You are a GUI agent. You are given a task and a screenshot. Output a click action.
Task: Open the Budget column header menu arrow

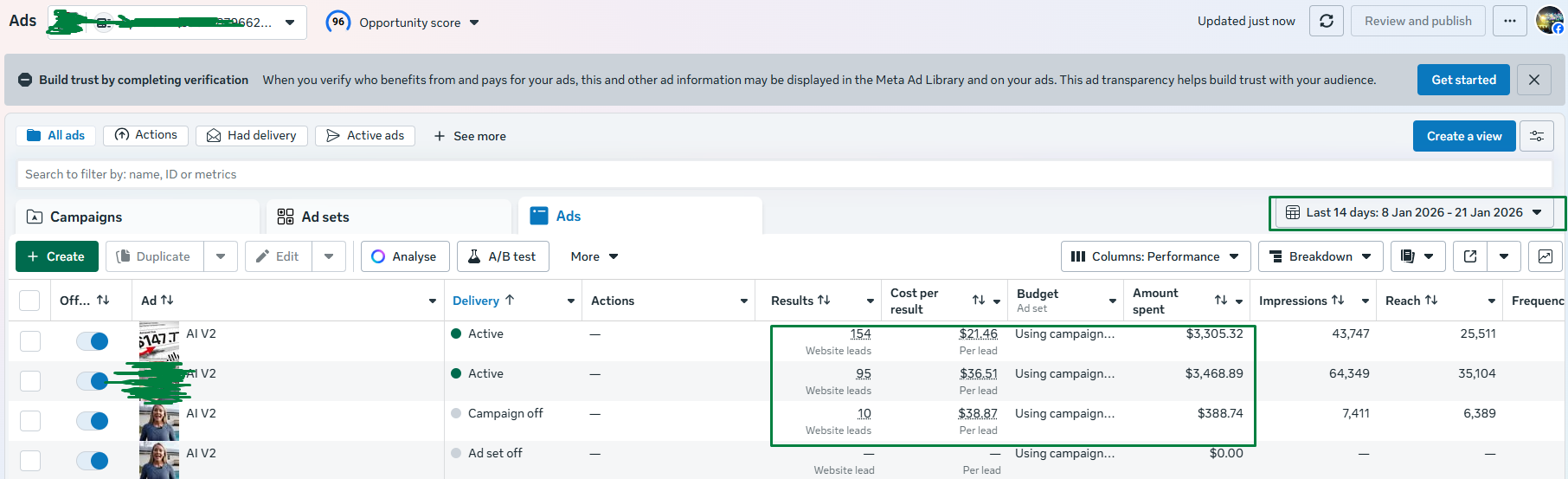point(1113,301)
